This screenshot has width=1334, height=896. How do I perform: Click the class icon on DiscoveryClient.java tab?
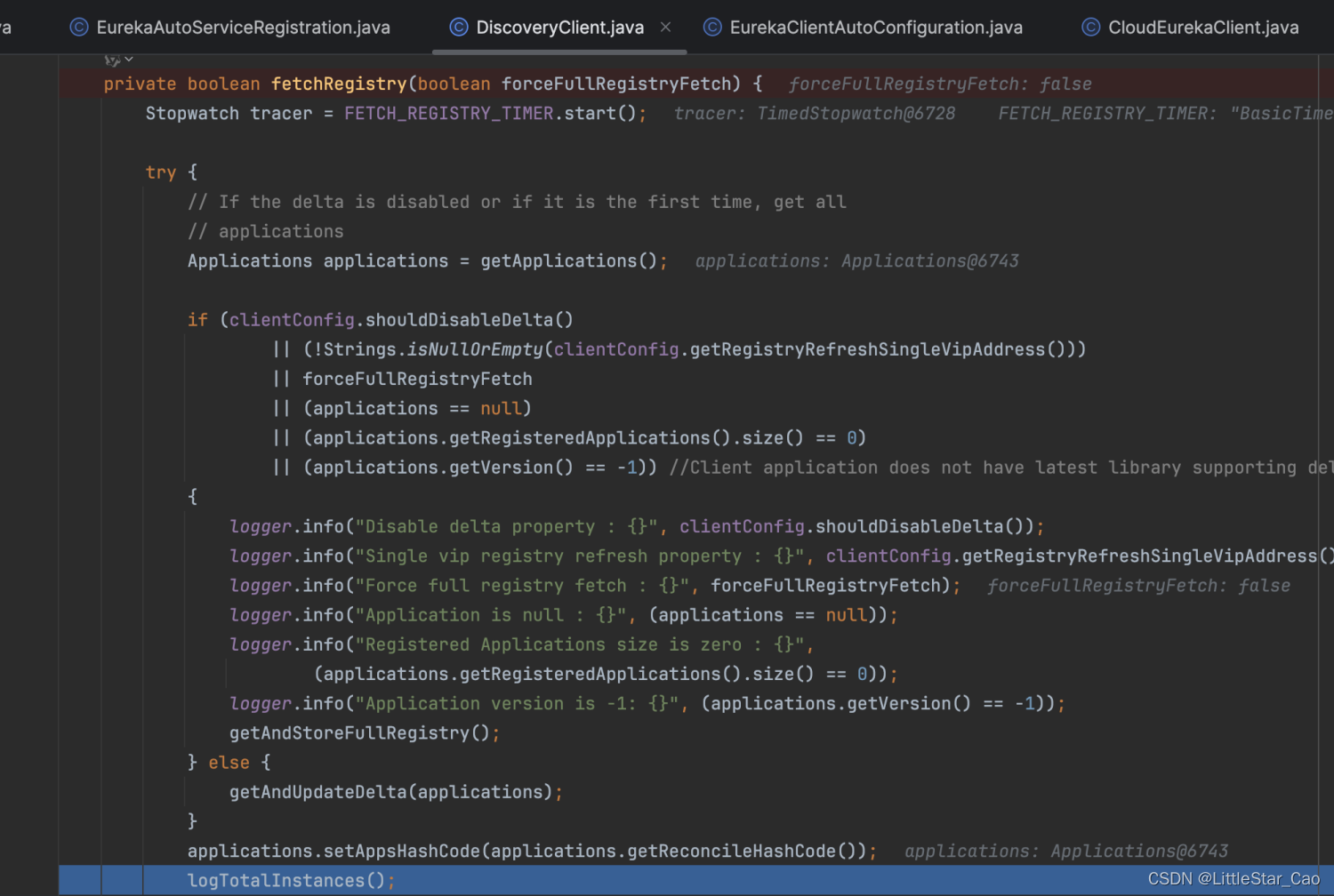pos(459,28)
